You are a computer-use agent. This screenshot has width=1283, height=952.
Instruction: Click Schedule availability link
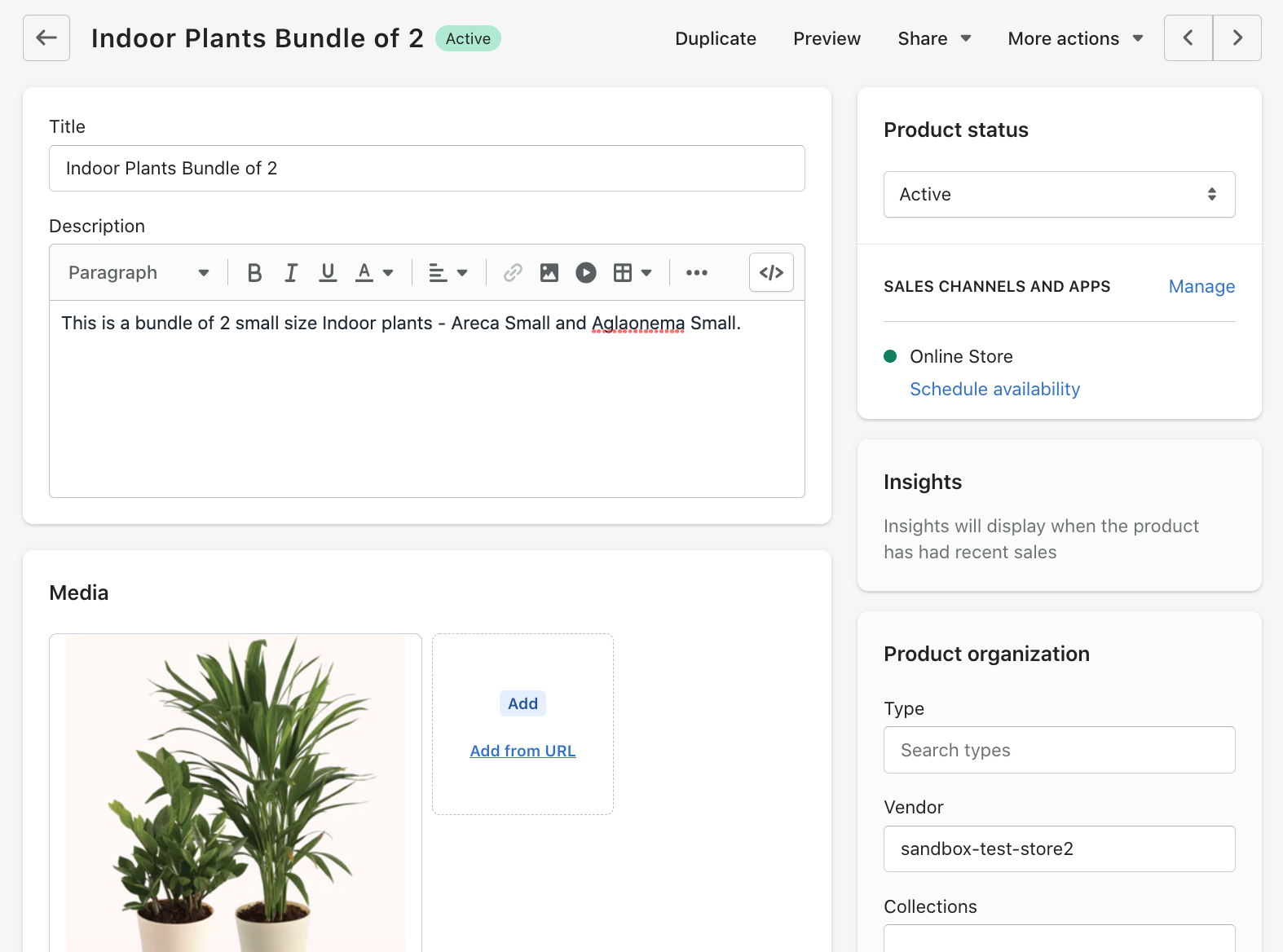[x=994, y=389]
